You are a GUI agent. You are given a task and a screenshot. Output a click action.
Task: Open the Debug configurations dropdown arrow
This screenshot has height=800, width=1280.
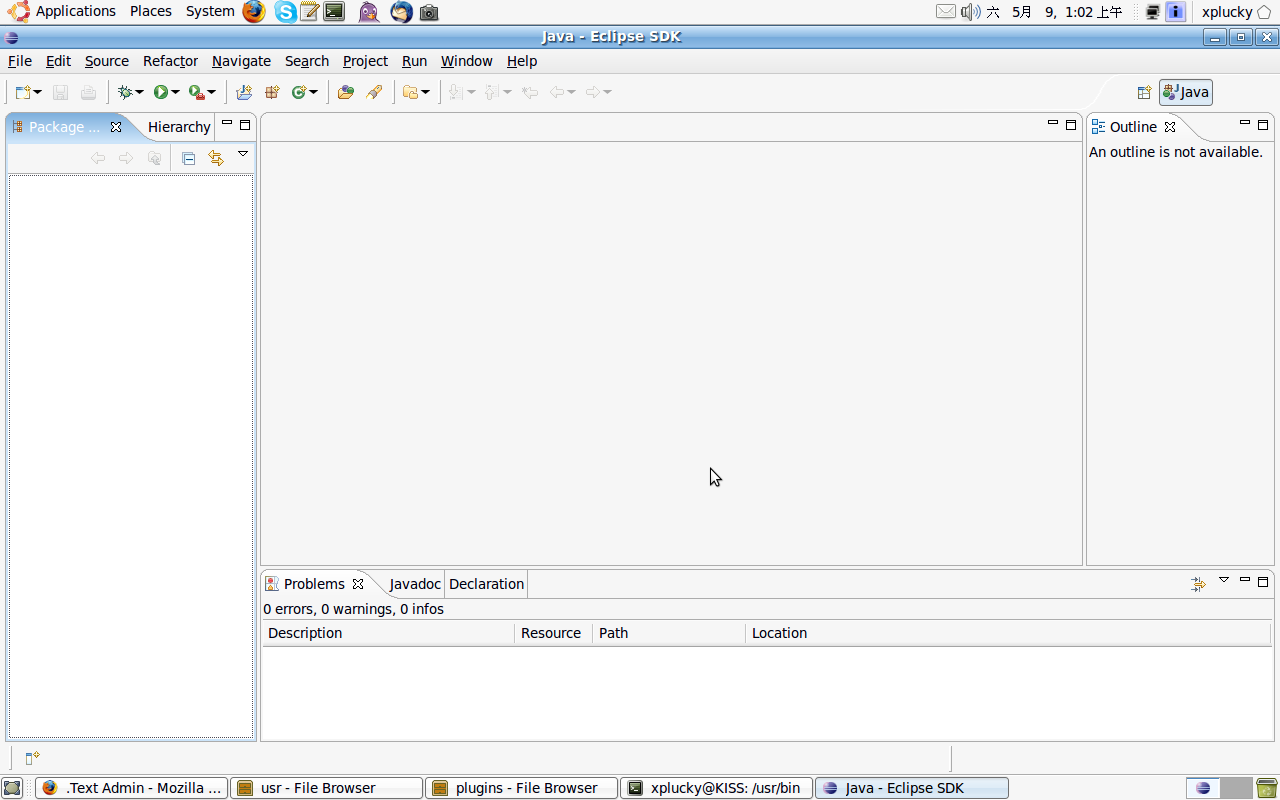(x=139, y=92)
